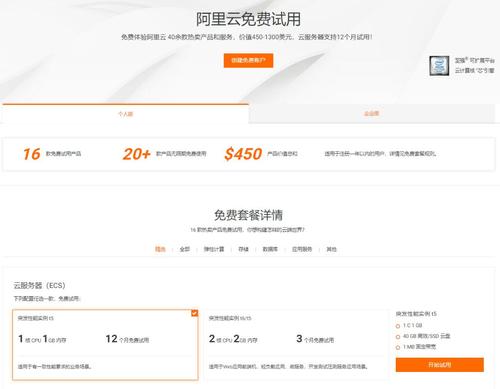The image size is (500, 389).
Task: Select the 弹性计算 category filter
Action: [214, 249]
